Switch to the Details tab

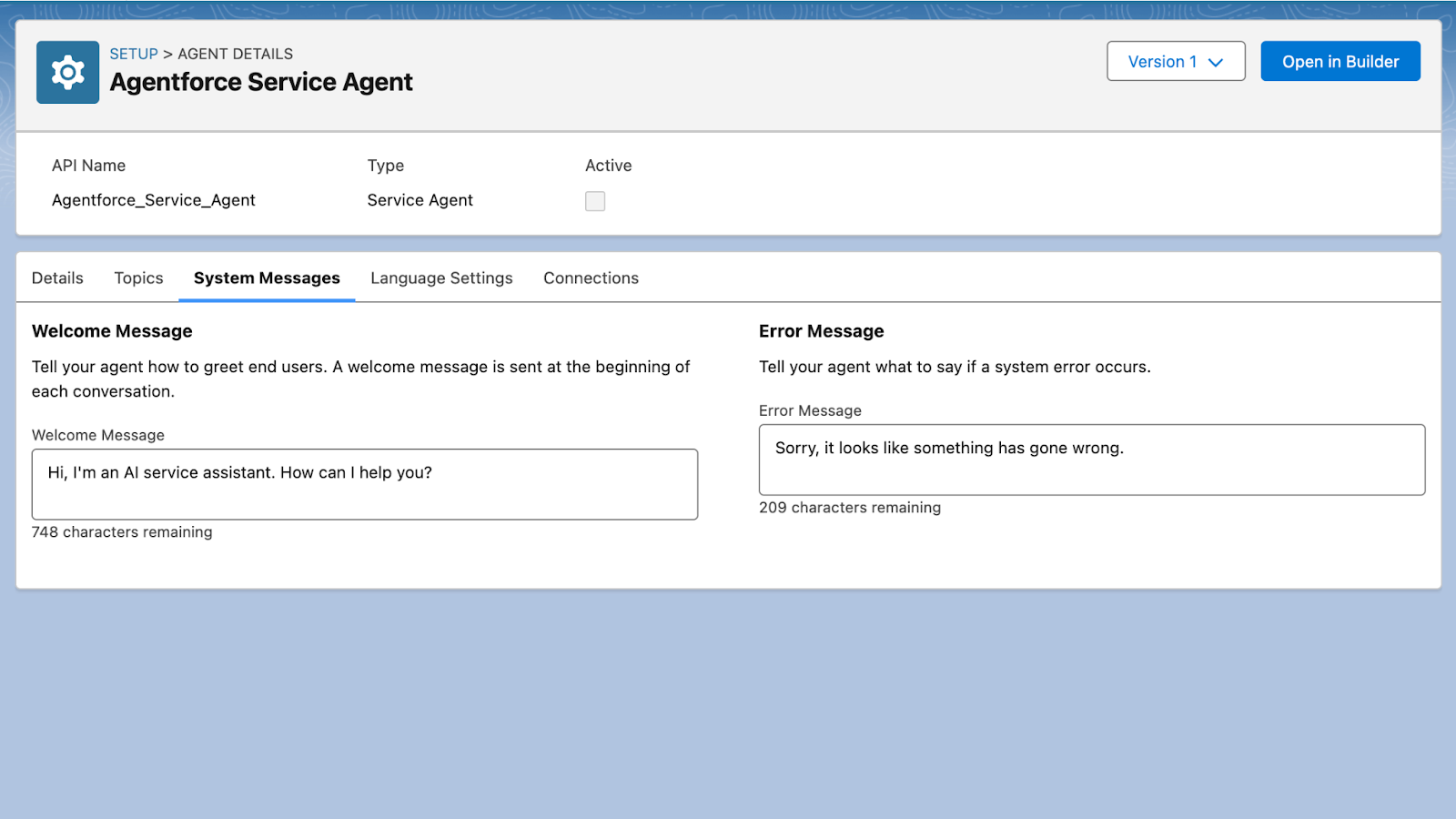(57, 278)
